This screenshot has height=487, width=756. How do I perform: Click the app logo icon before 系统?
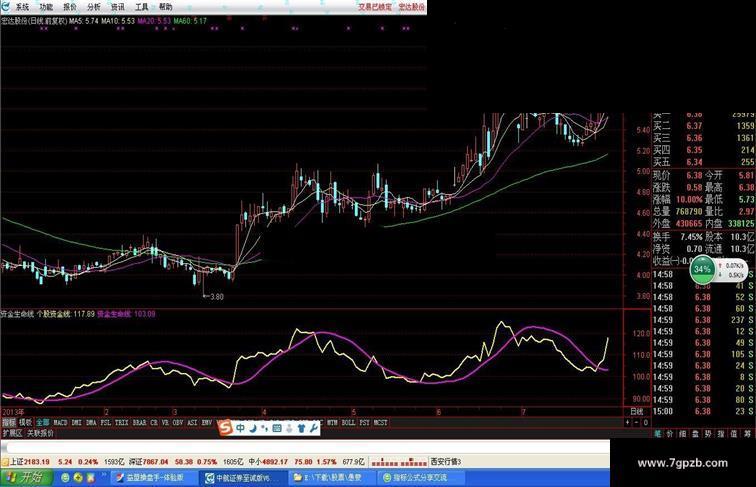click(6, 7)
